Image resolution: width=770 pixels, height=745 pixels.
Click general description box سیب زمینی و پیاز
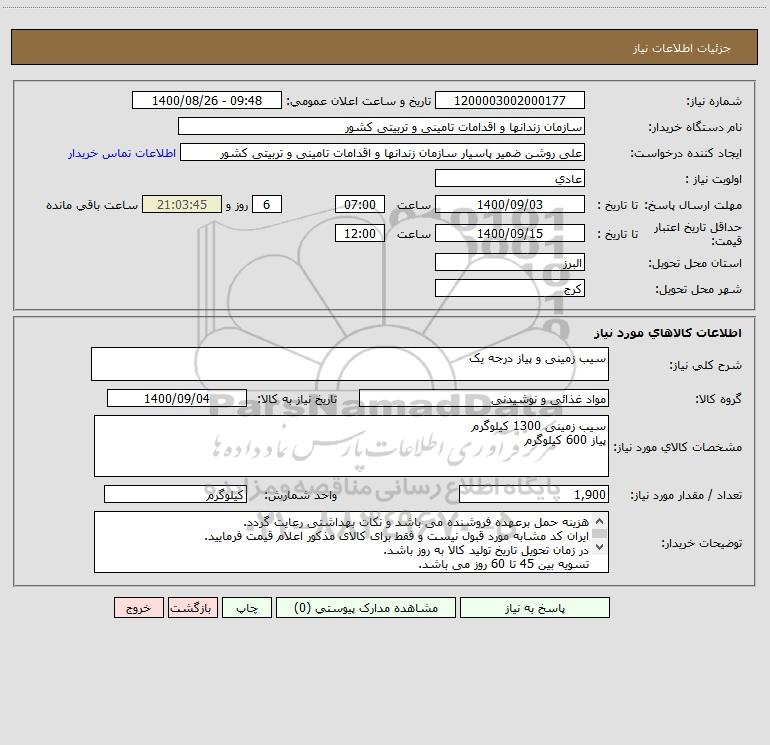[x=350, y=364]
